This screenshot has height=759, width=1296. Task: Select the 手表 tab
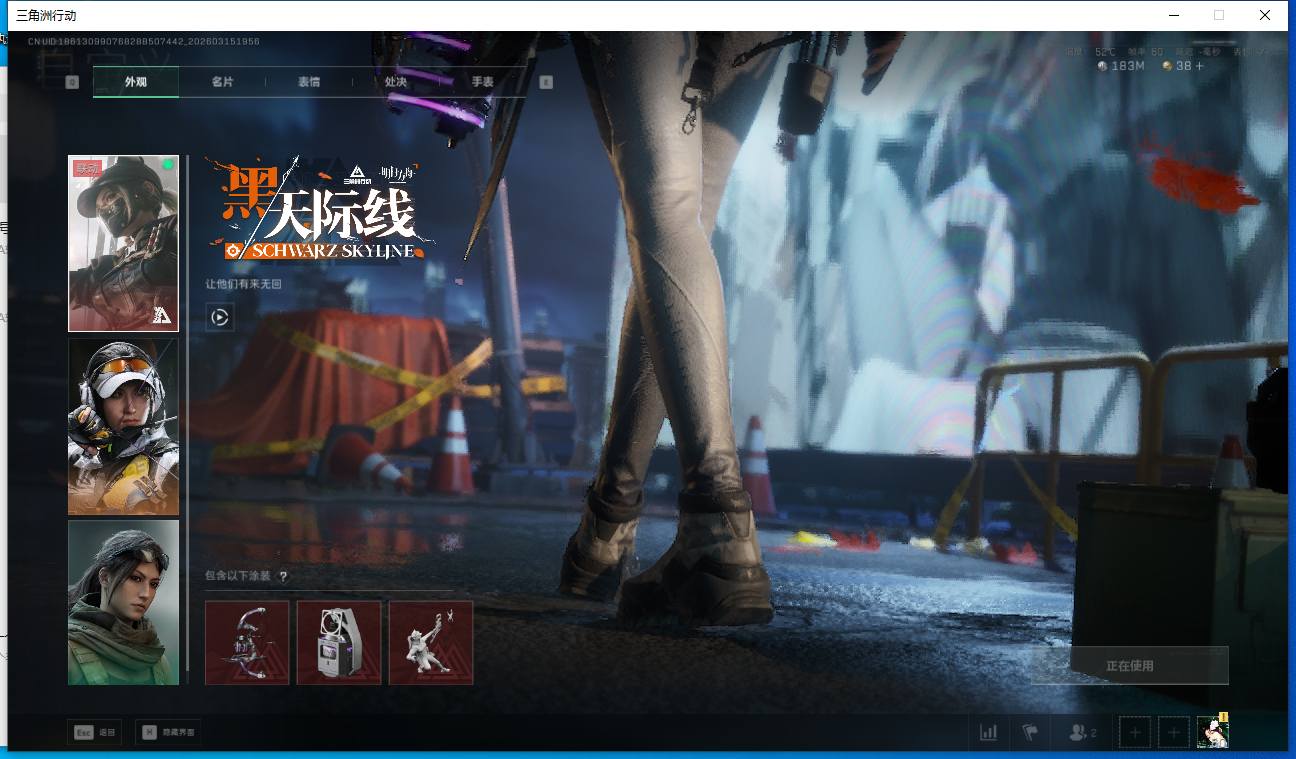pyautogui.click(x=482, y=82)
